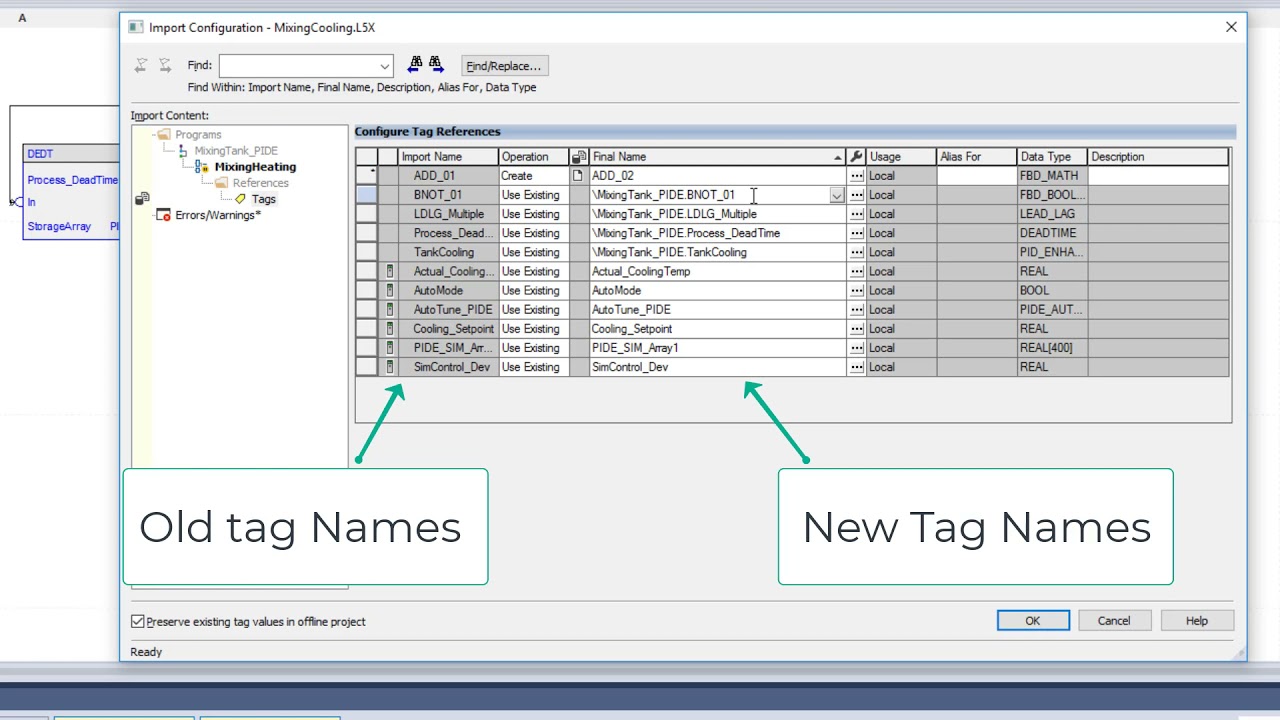This screenshot has height=720, width=1280.
Task: Click tag icon beside SimControl_Dev import name
Action: [x=390, y=367]
